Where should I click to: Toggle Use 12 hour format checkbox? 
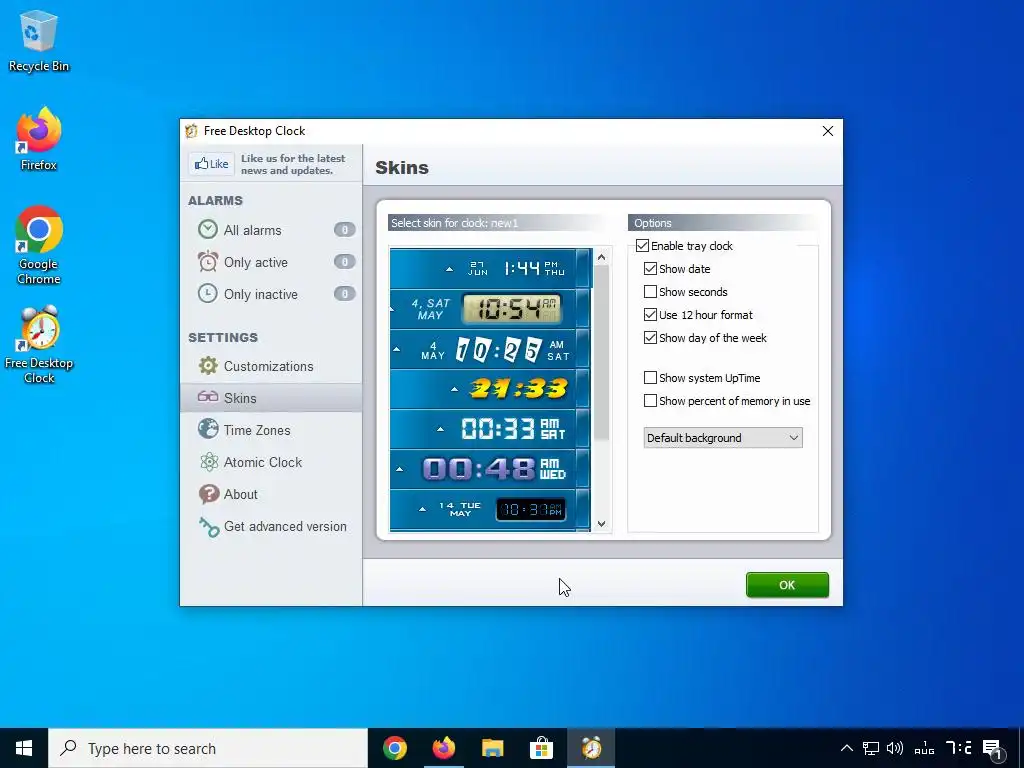pos(650,315)
